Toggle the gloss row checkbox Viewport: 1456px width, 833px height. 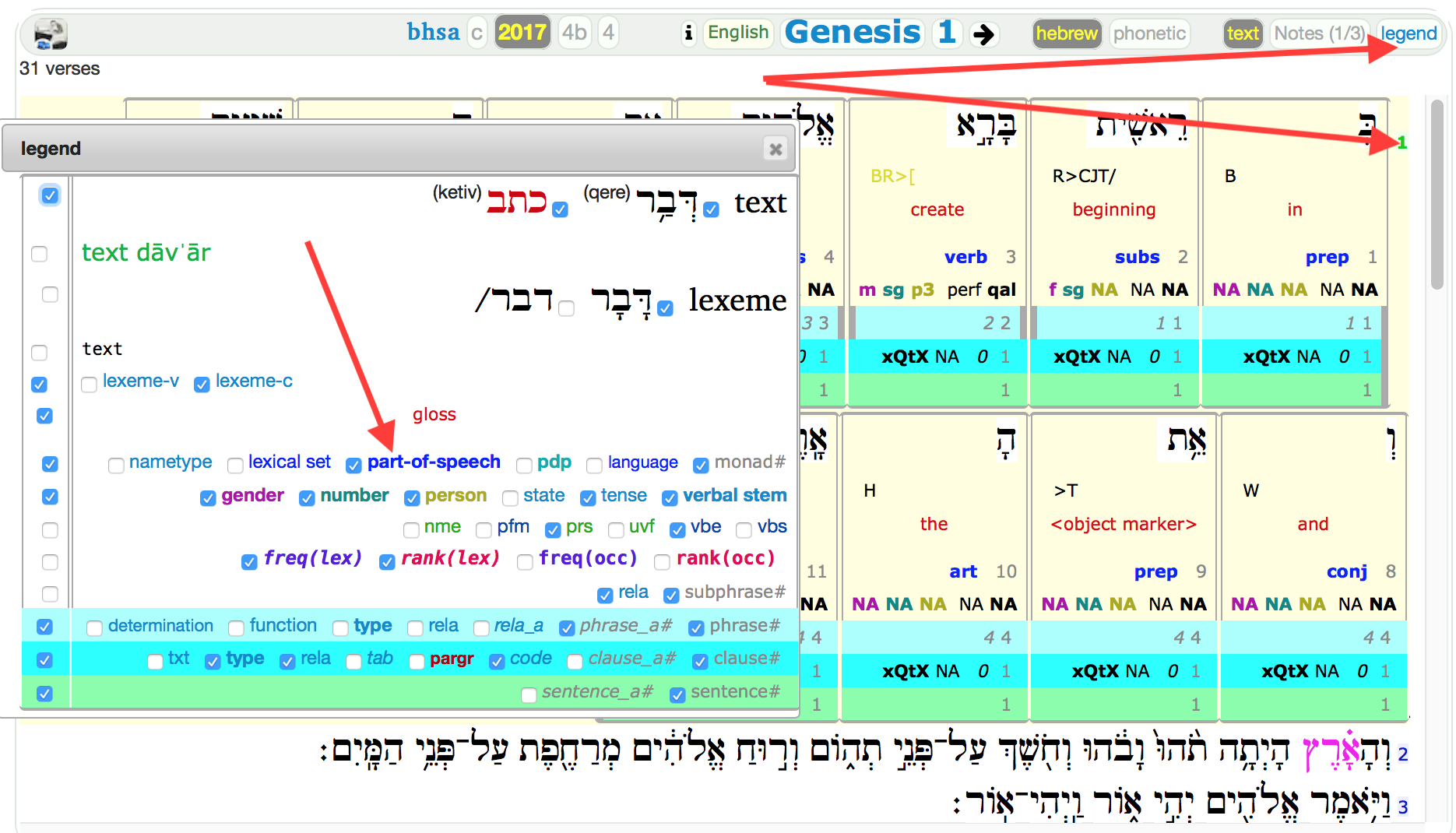(x=44, y=416)
